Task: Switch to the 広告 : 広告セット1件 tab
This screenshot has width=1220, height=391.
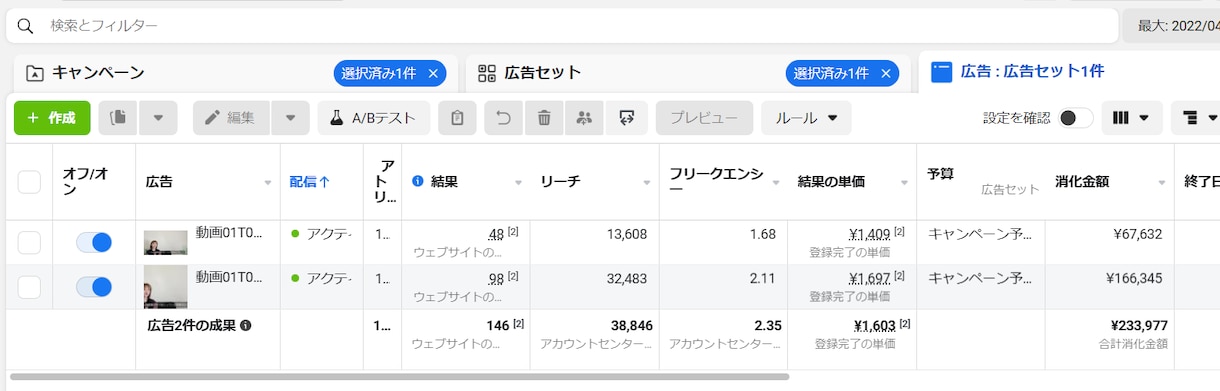Action: click(1032, 72)
